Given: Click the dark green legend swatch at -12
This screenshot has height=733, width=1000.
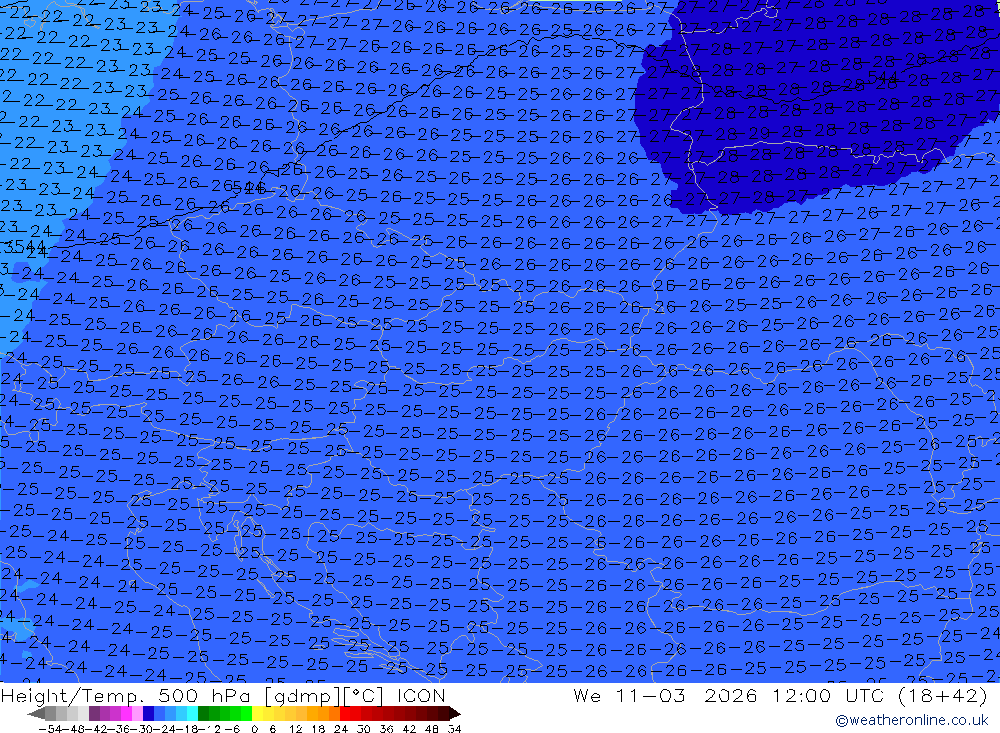Looking at the screenshot, I should (x=203, y=713).
